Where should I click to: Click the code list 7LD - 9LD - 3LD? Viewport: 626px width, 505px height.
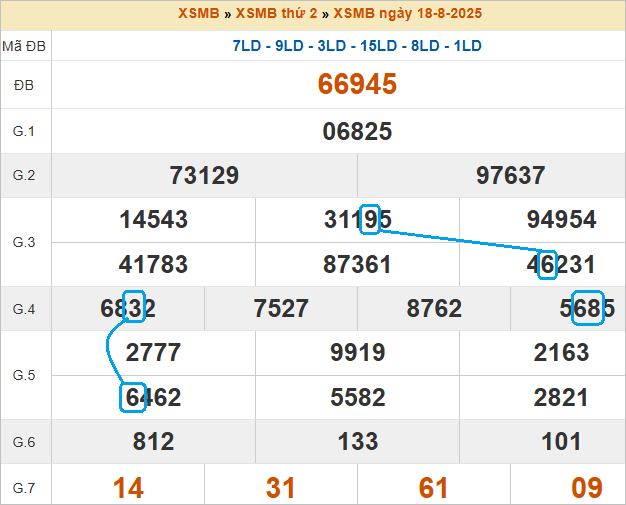(357, 46)
